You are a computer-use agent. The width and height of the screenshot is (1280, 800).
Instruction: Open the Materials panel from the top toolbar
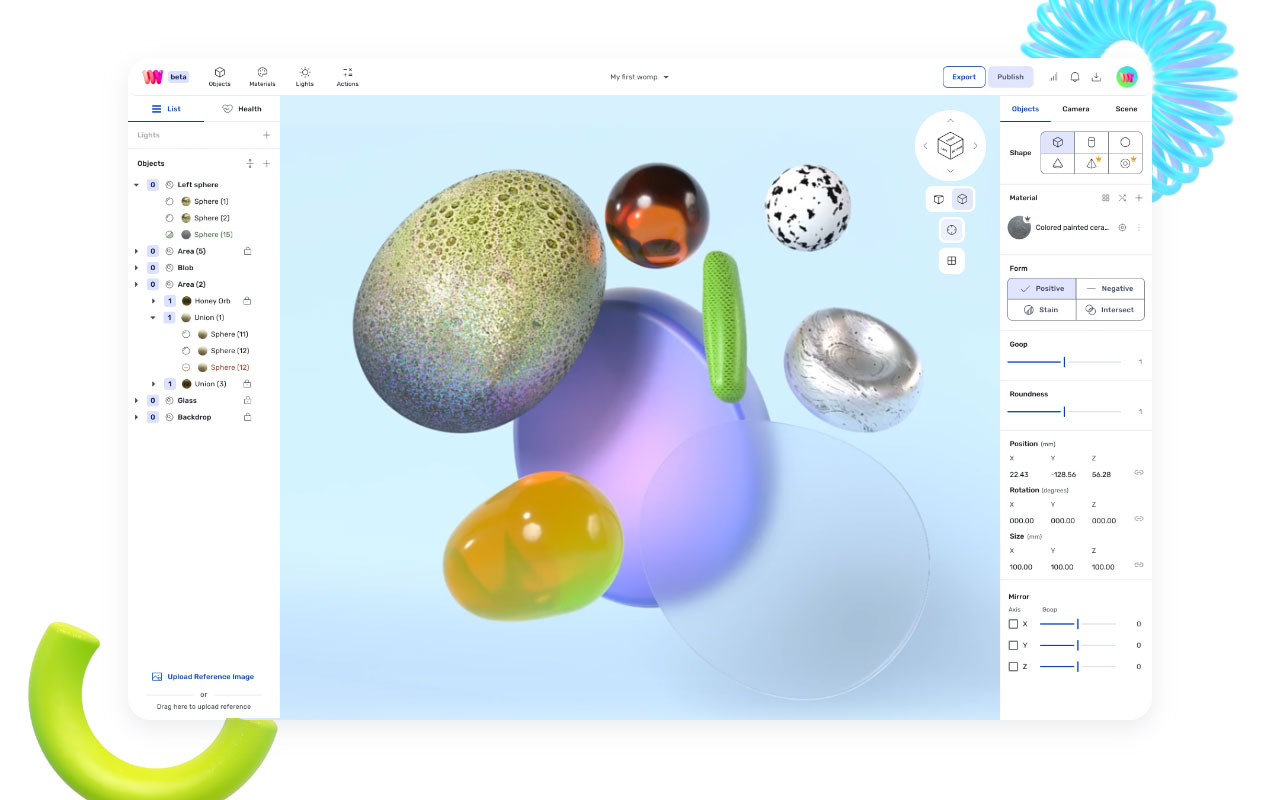262,76
